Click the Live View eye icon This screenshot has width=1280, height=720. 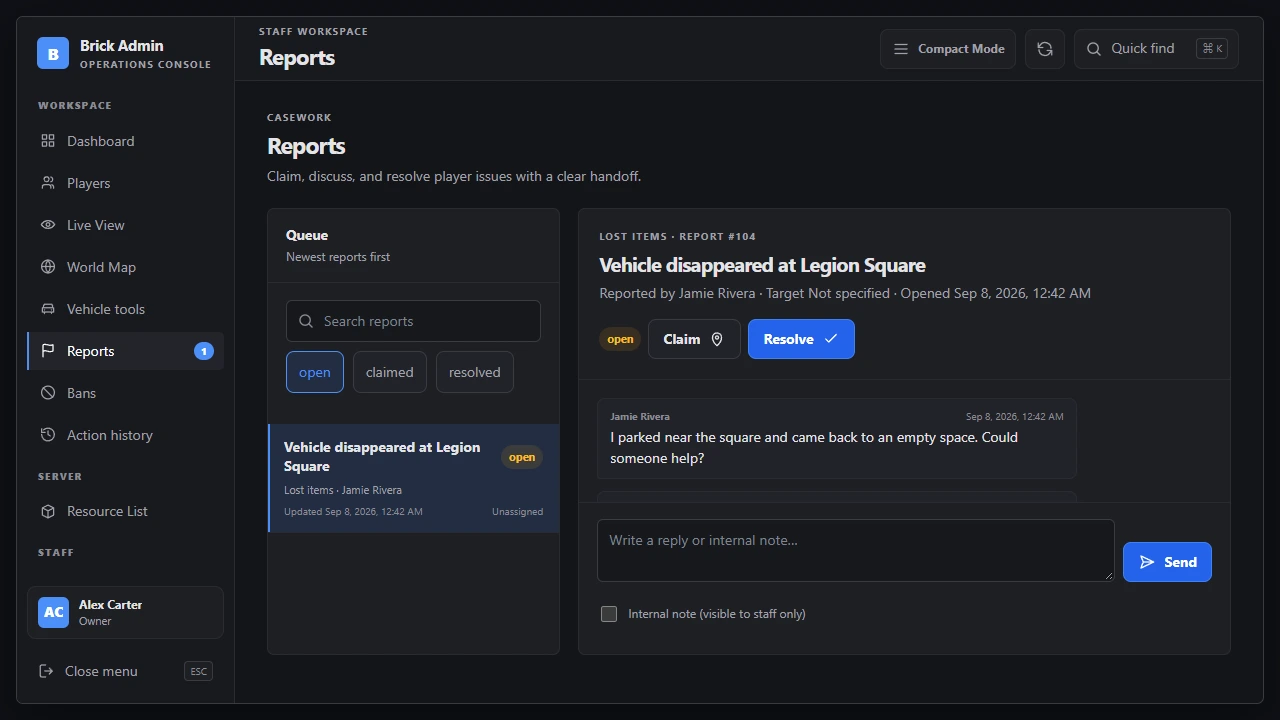coord(48,225)
